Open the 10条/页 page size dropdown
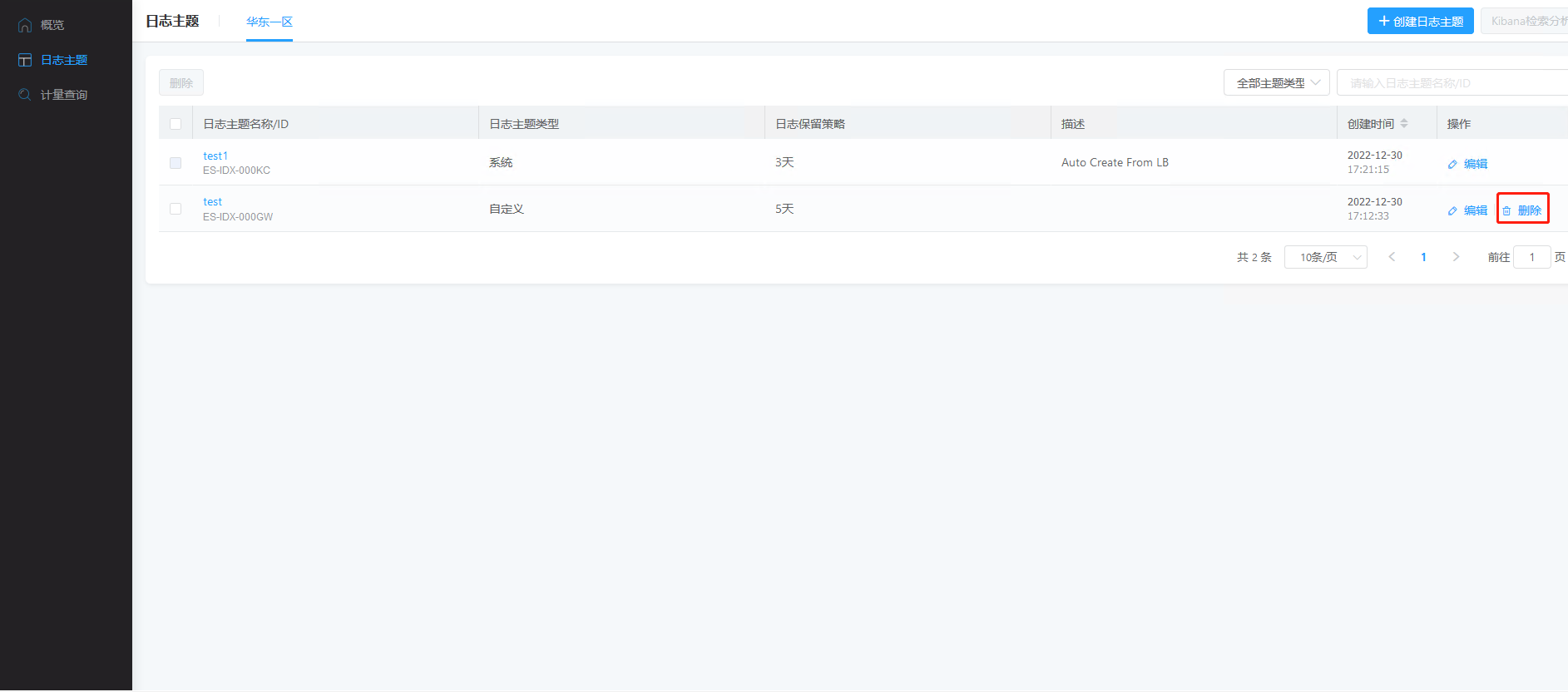The height and width of the screenshot is (692, 1568). tap(1325, 257)
